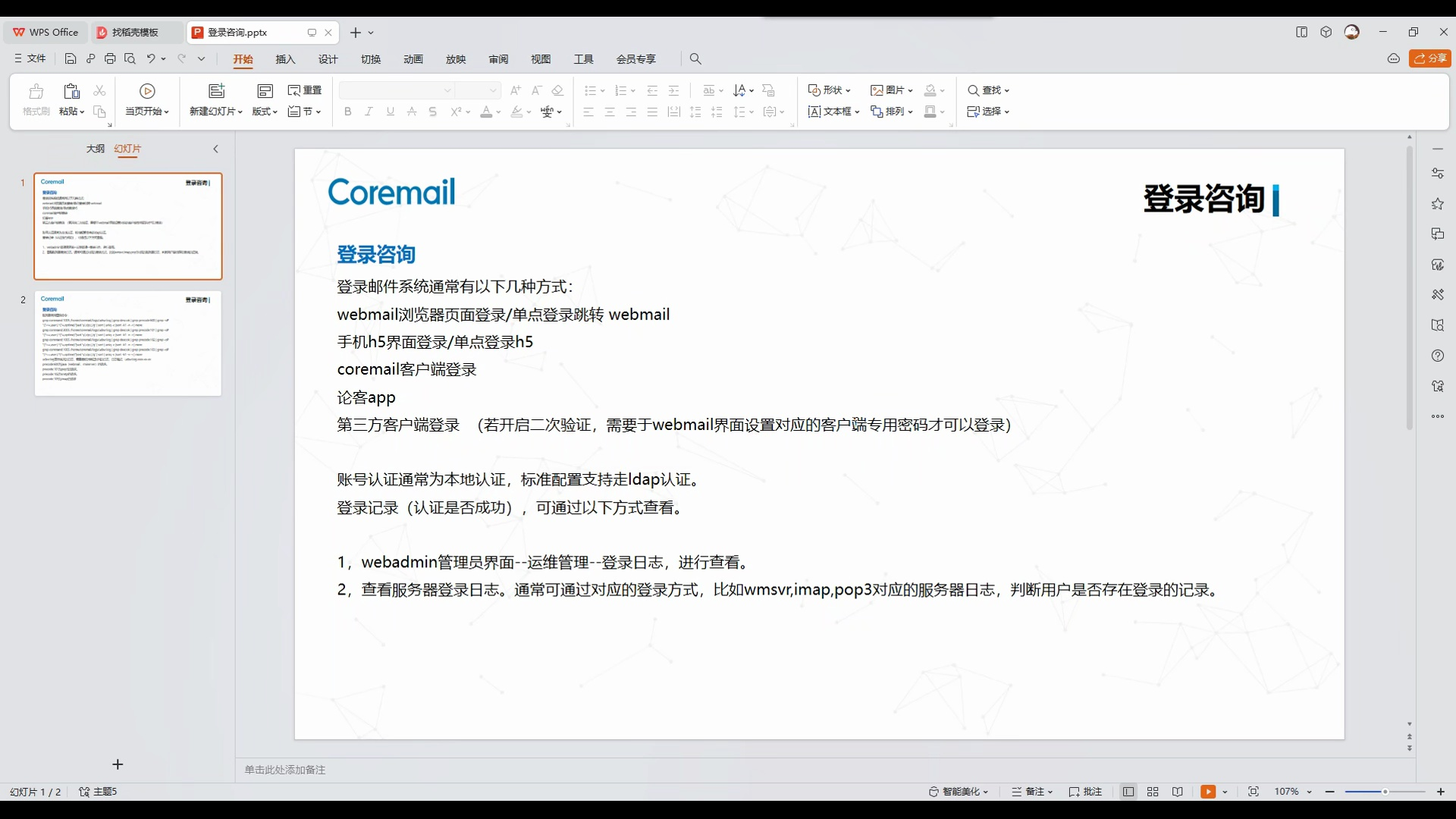Click the Clear Formatting eraser icon

[x=557, y=90]
